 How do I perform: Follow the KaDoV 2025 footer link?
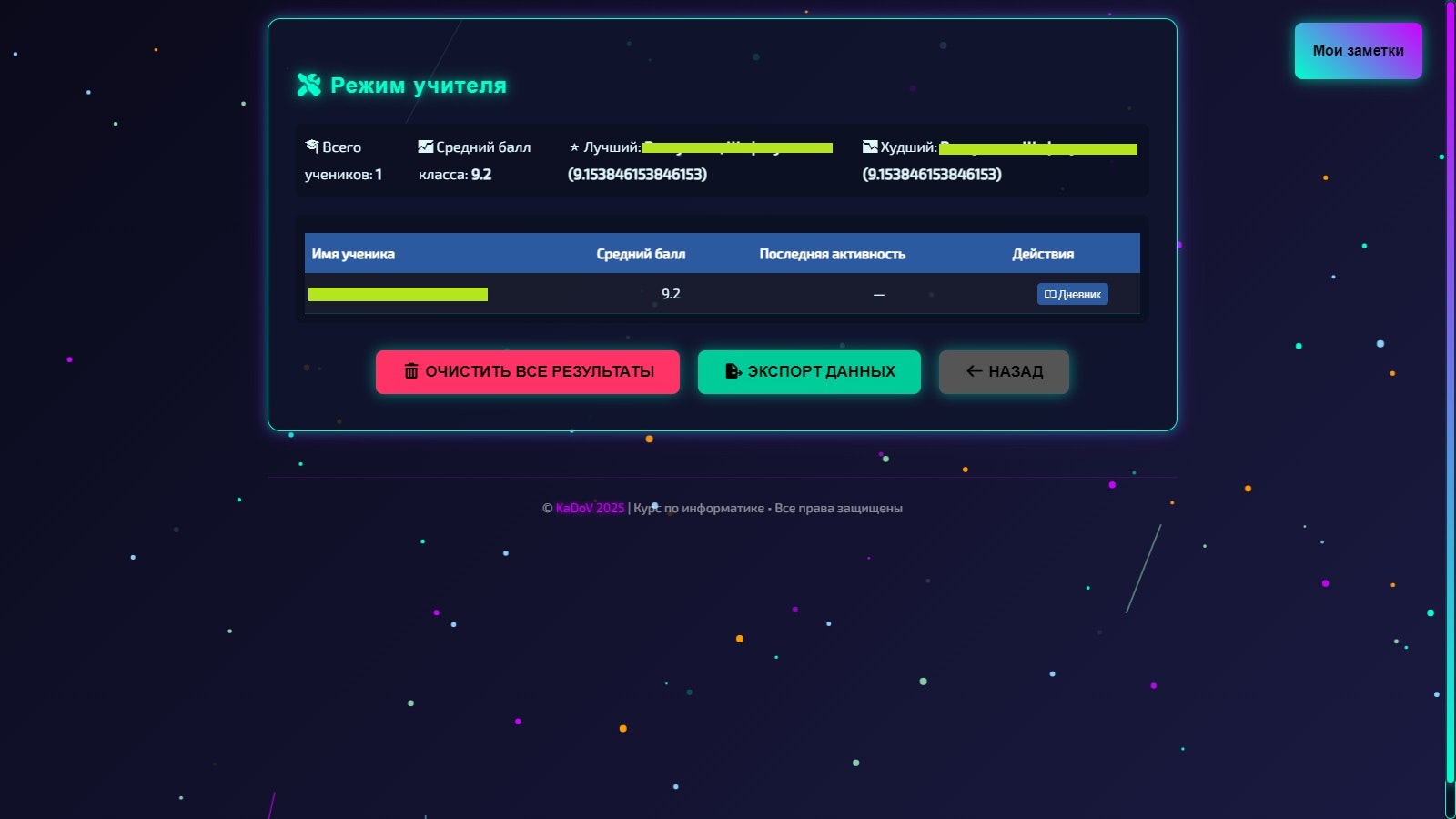tap(590, 508)
